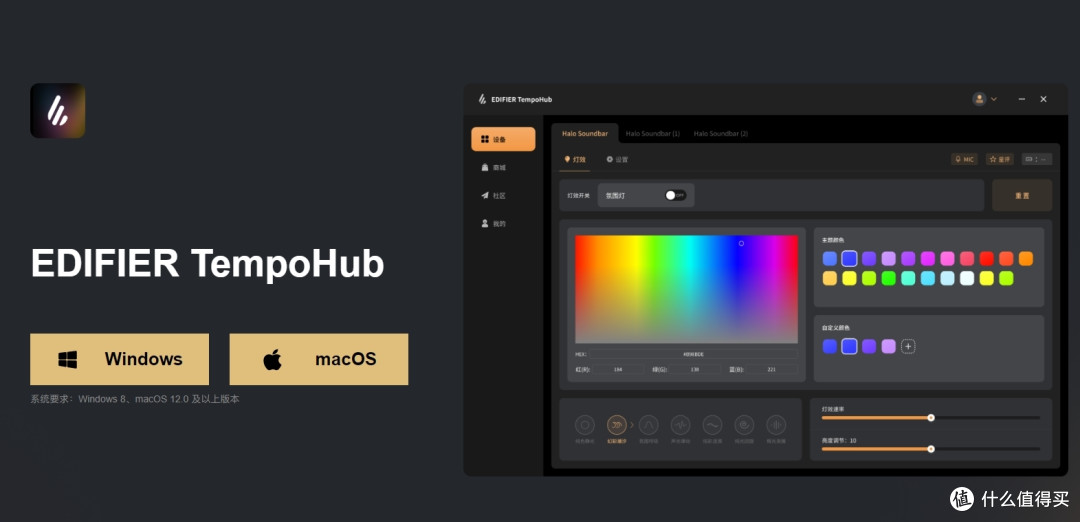This screenshot has height=522, width=1080.
Task: Click the TempoHub app logo tile
Action: tap(57, 110)
